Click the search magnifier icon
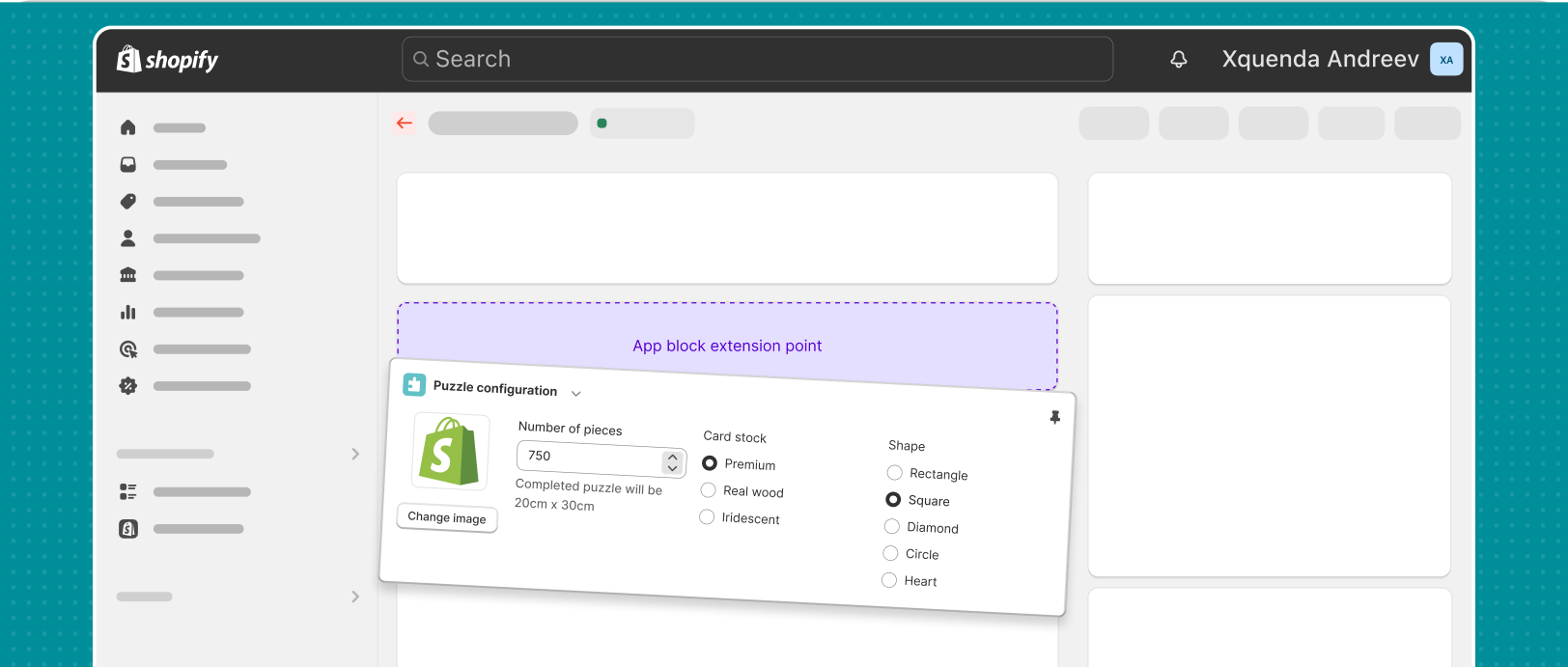This screenshot has width=1568, height=667. 421,59
